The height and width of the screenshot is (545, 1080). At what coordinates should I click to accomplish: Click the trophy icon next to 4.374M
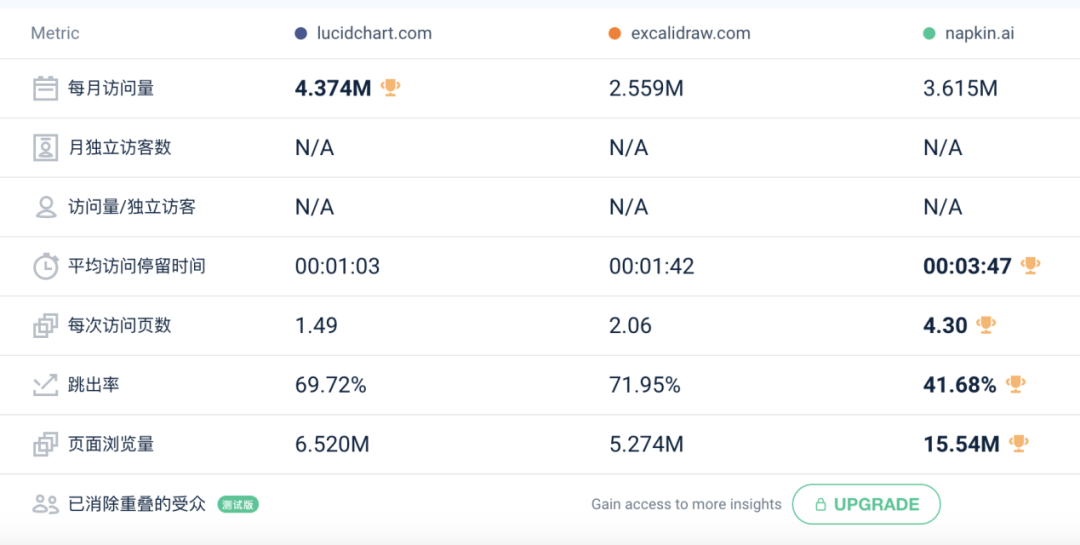(391, 88)
